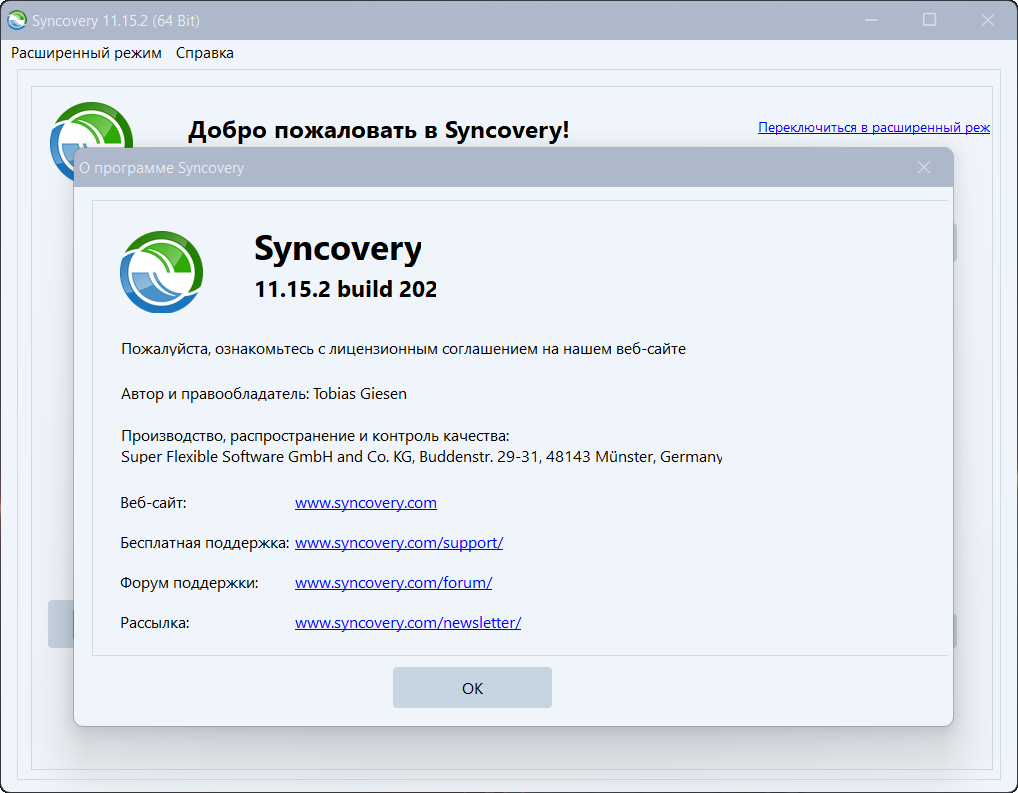Open the www.syncovery.com/newsletter/ link
Image resolution: width=1018 pixels, height=793 pixels.
pos(408,623)
